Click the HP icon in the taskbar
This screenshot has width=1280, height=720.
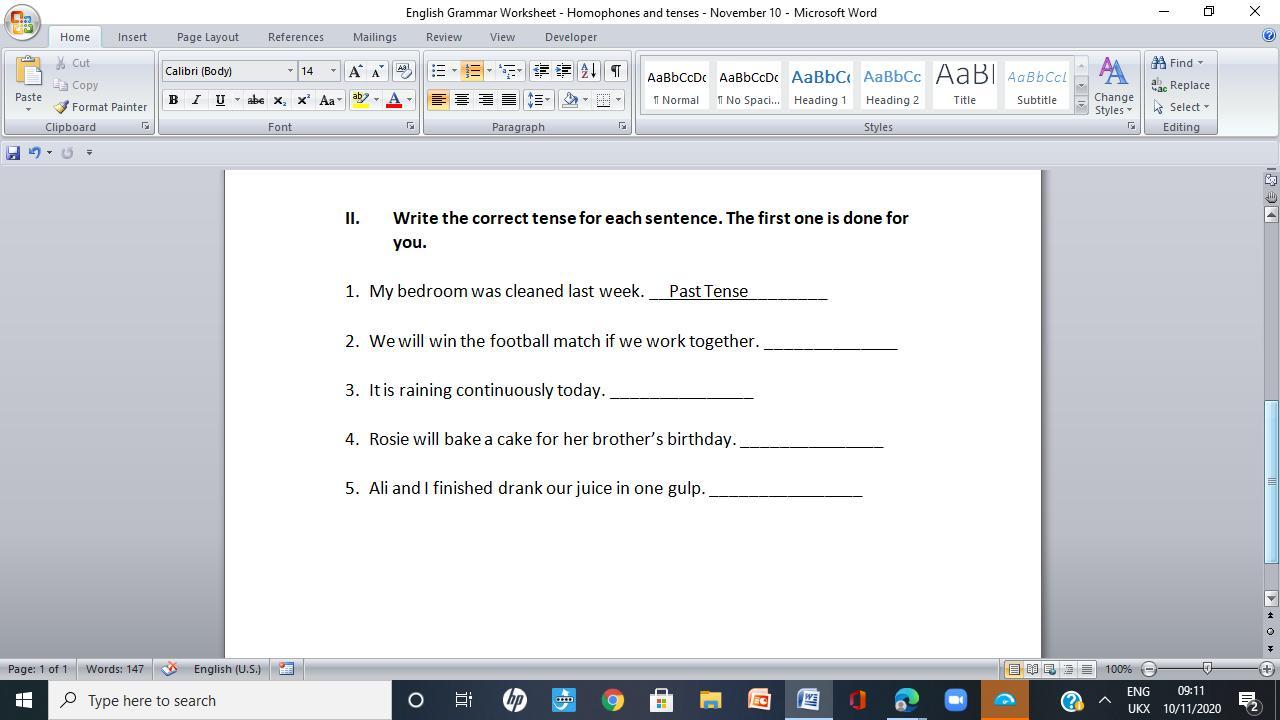click(x=515, y=700)
